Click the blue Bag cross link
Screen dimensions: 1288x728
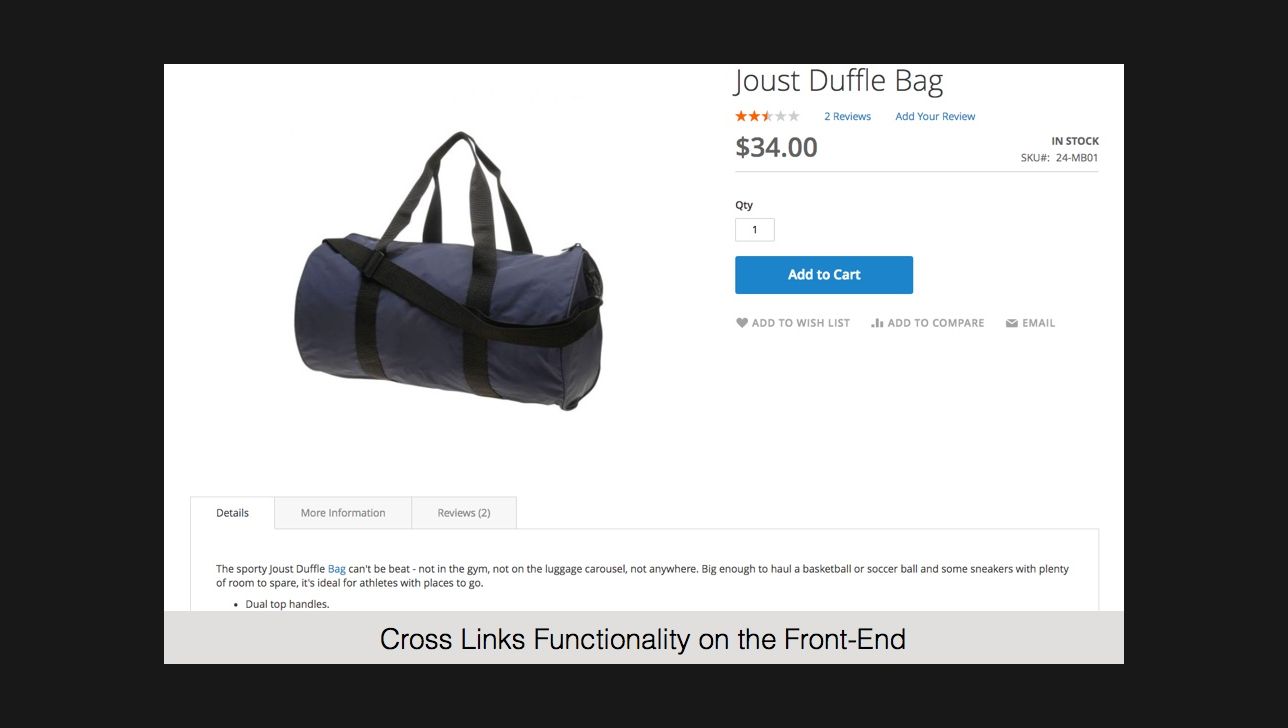click(337, 569)
